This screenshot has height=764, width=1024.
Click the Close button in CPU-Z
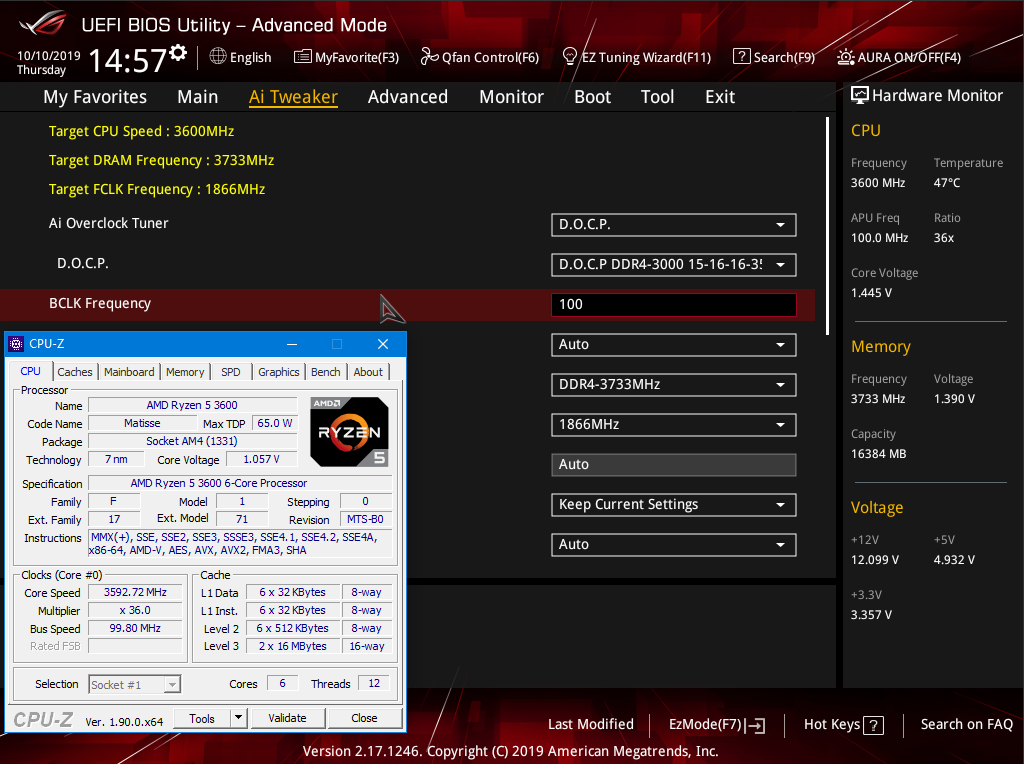click(x=364, y=718)
